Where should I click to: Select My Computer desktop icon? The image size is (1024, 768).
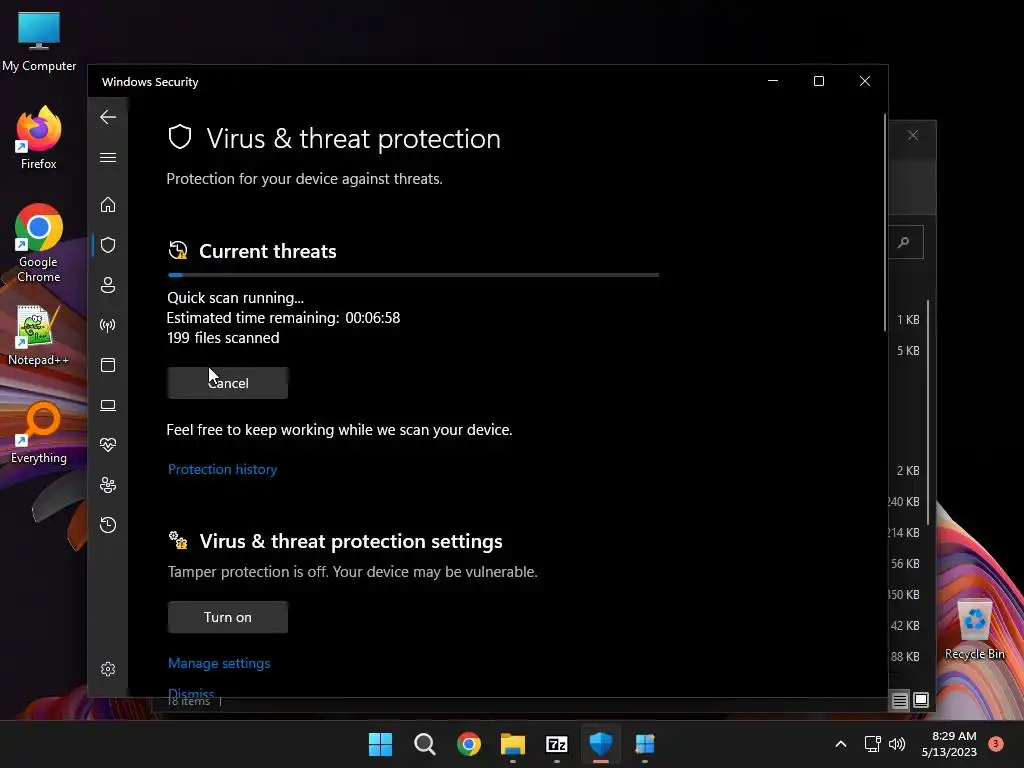39,42
